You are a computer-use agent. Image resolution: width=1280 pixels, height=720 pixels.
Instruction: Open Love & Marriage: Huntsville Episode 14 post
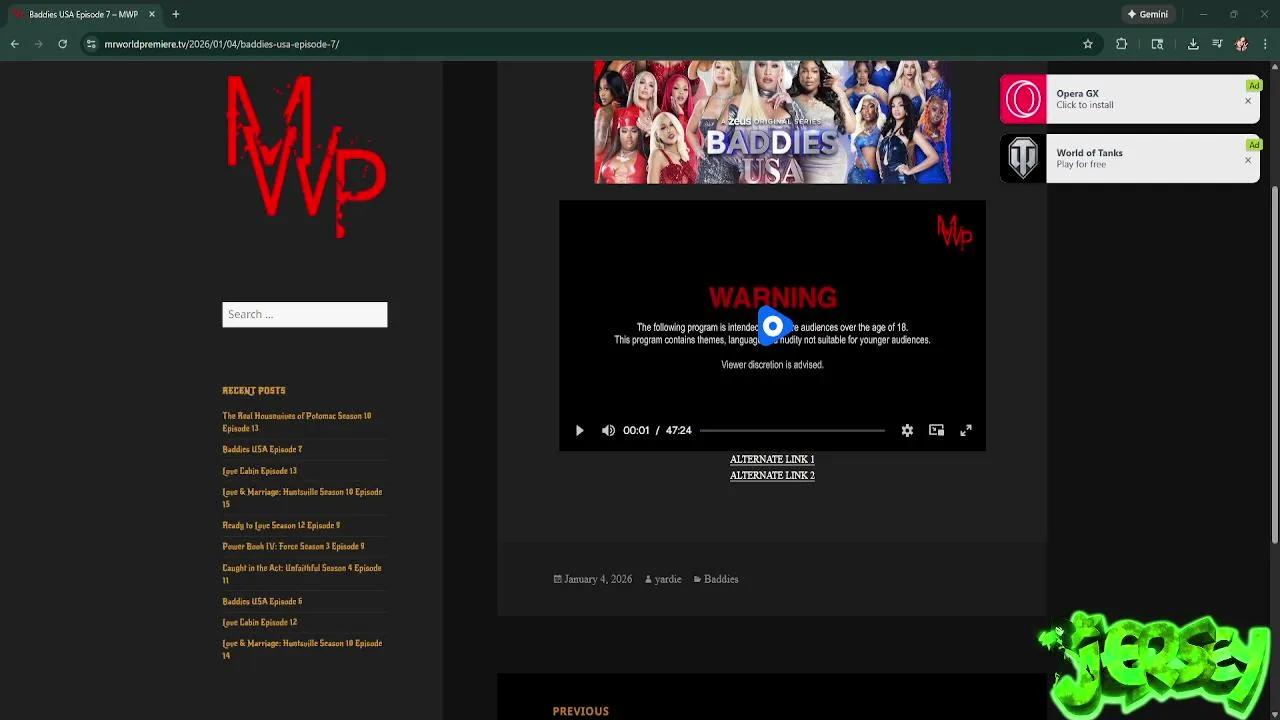(x=302, y=649)
